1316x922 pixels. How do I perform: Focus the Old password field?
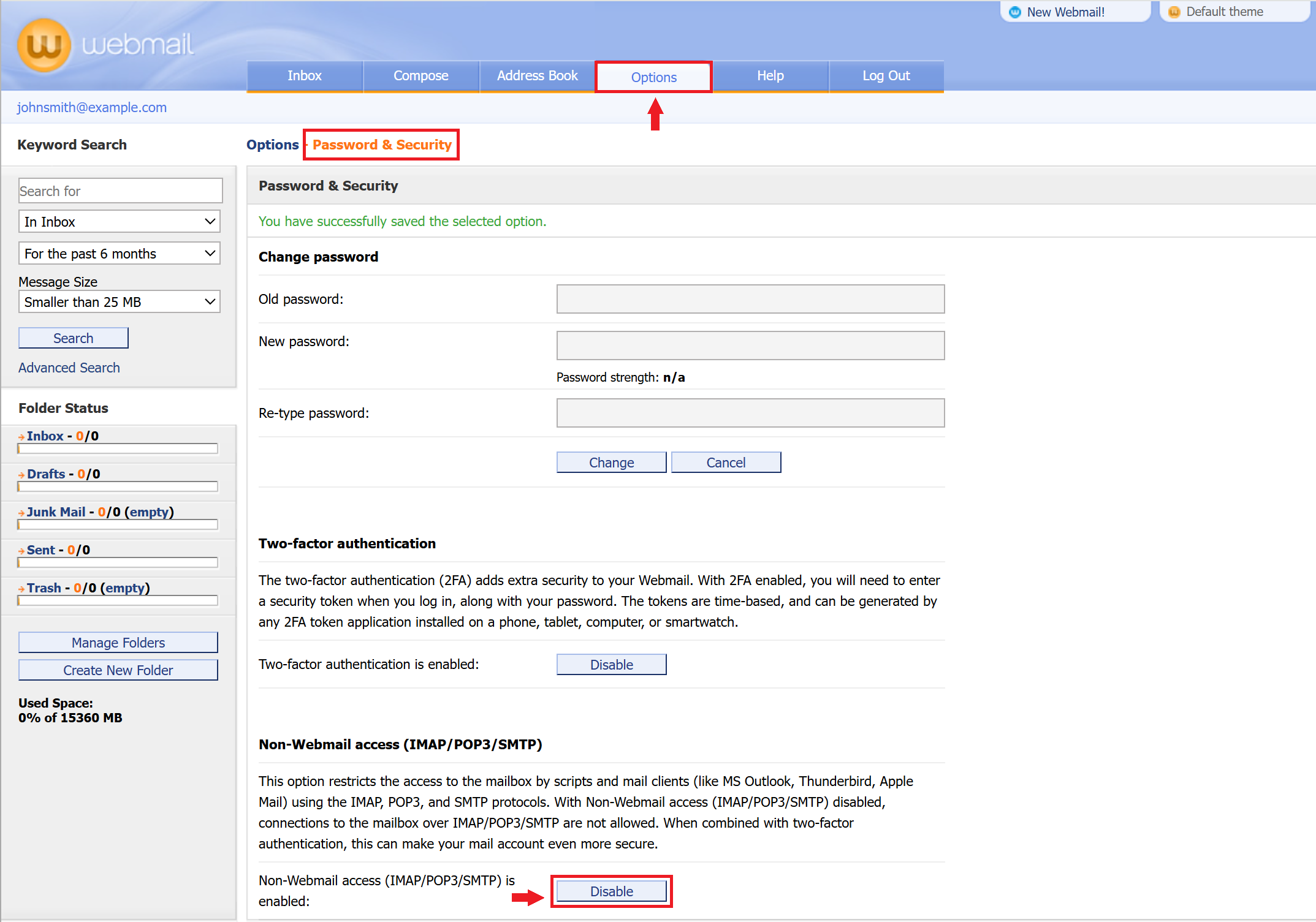coord(751,299)
